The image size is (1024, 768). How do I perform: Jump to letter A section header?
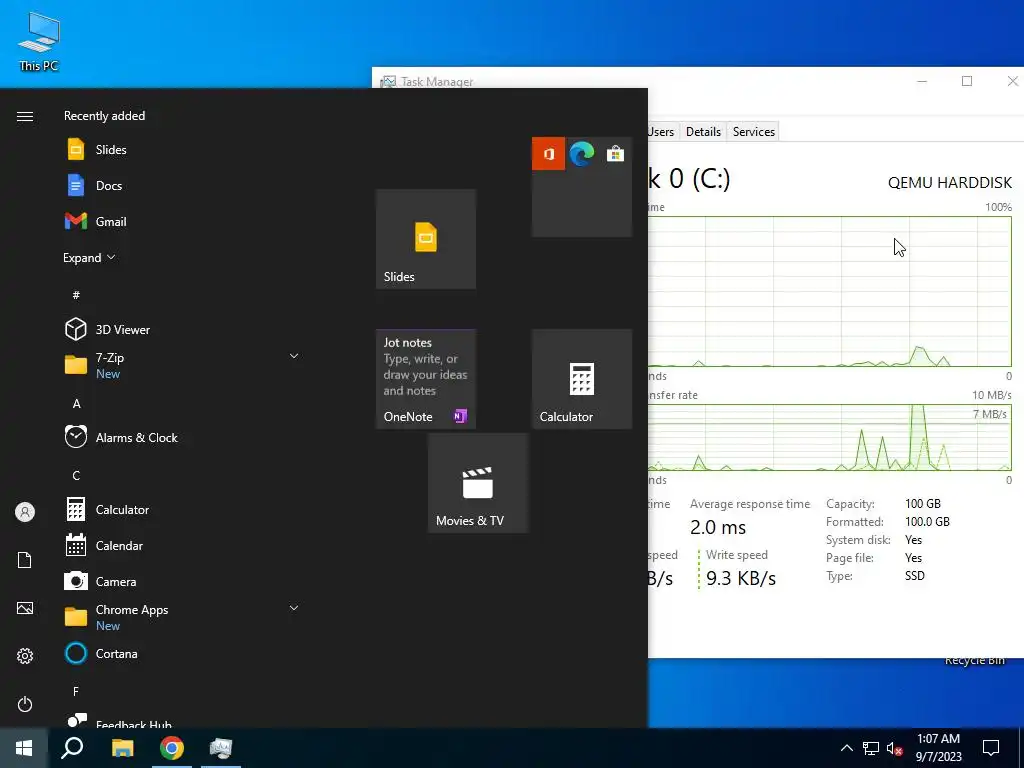pos(76,404)
